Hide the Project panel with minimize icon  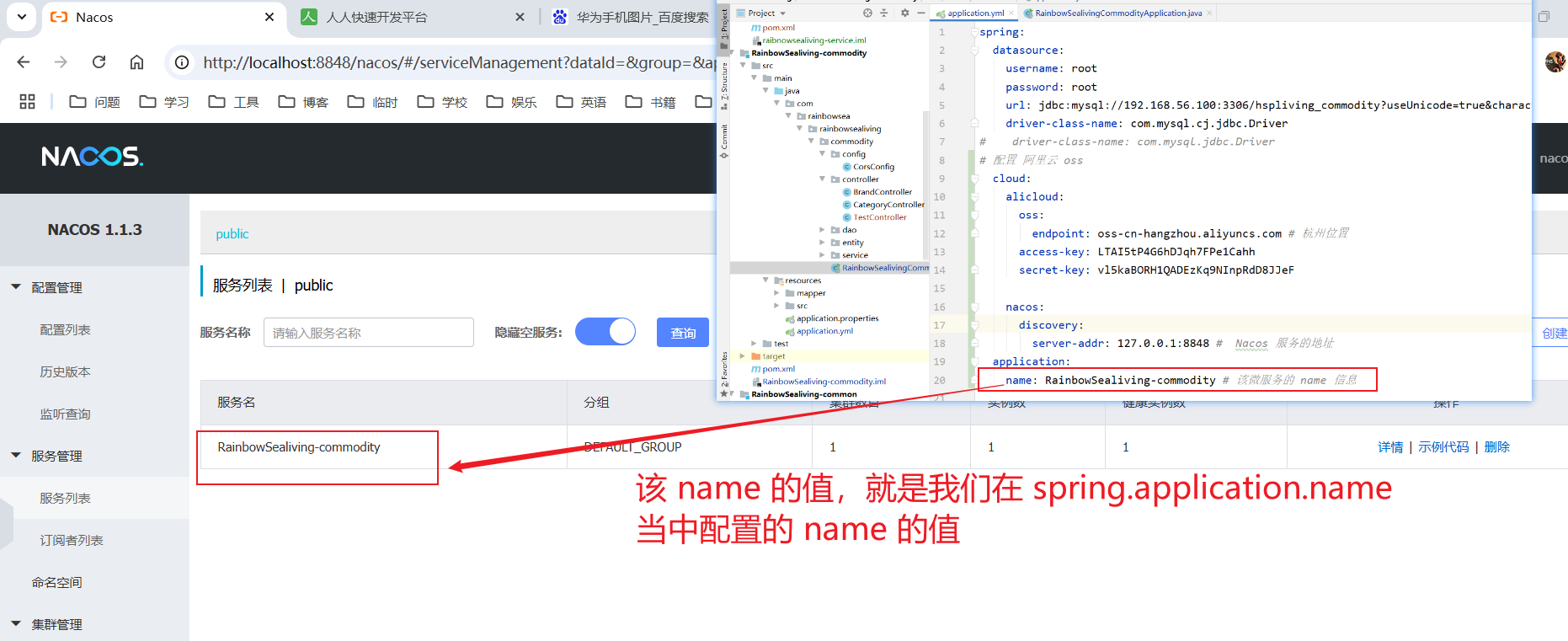coord(920,13)
